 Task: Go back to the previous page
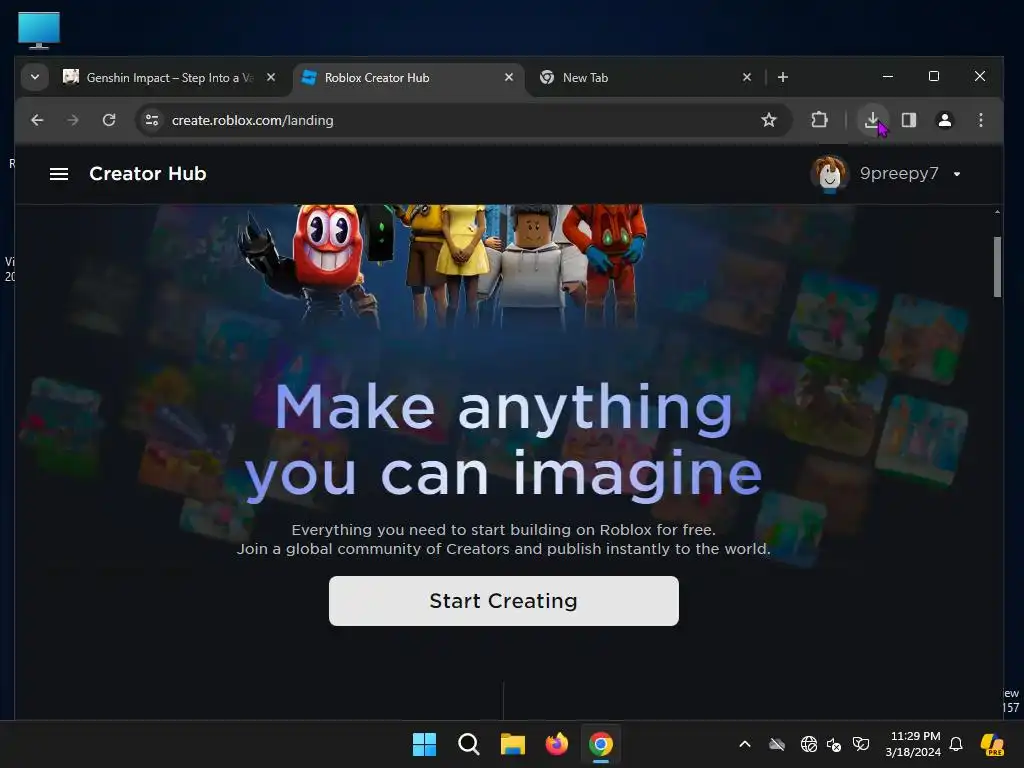pyautogui.click(x=37, y=120)
